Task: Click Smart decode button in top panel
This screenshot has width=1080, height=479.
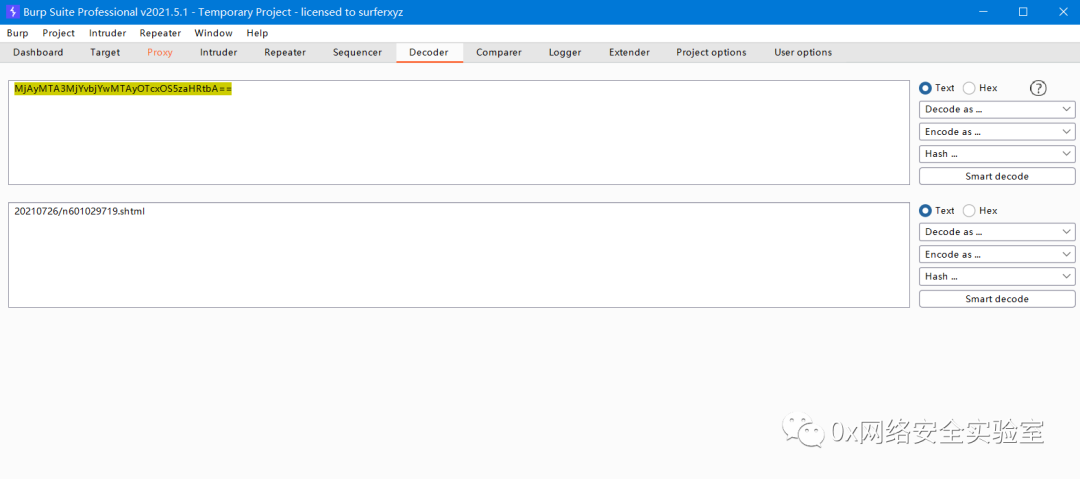Action: pos(997,176)
